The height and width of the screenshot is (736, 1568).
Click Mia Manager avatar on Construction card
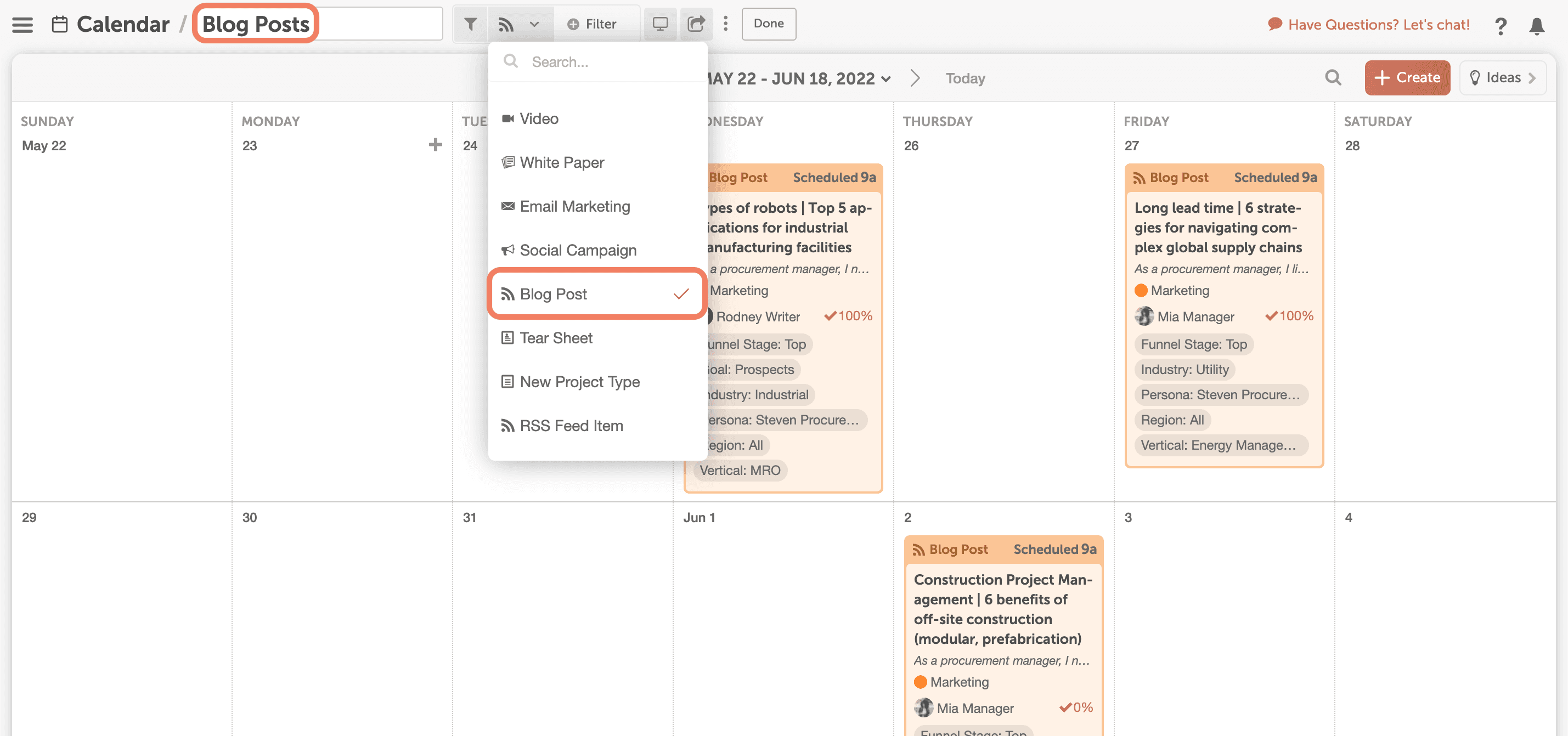tap(923, 708)
